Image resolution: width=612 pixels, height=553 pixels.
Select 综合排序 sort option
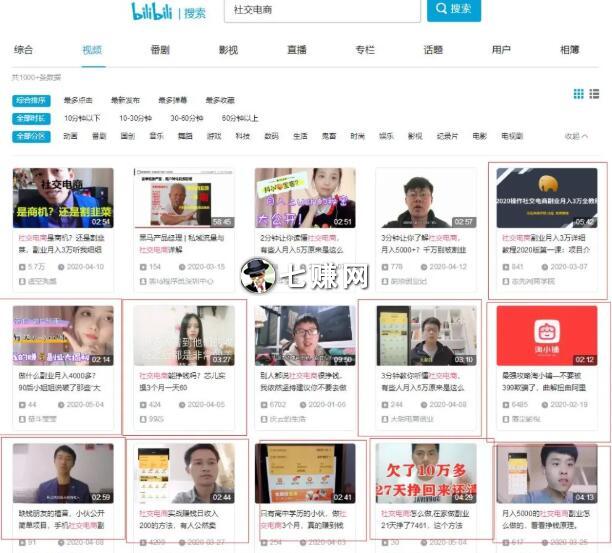coord(31,101)
